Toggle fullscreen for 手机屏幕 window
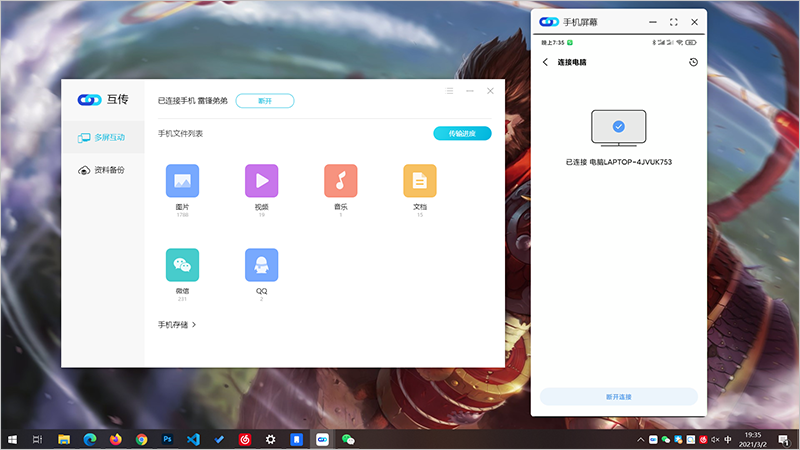800x450 pixels. (673, 22)
